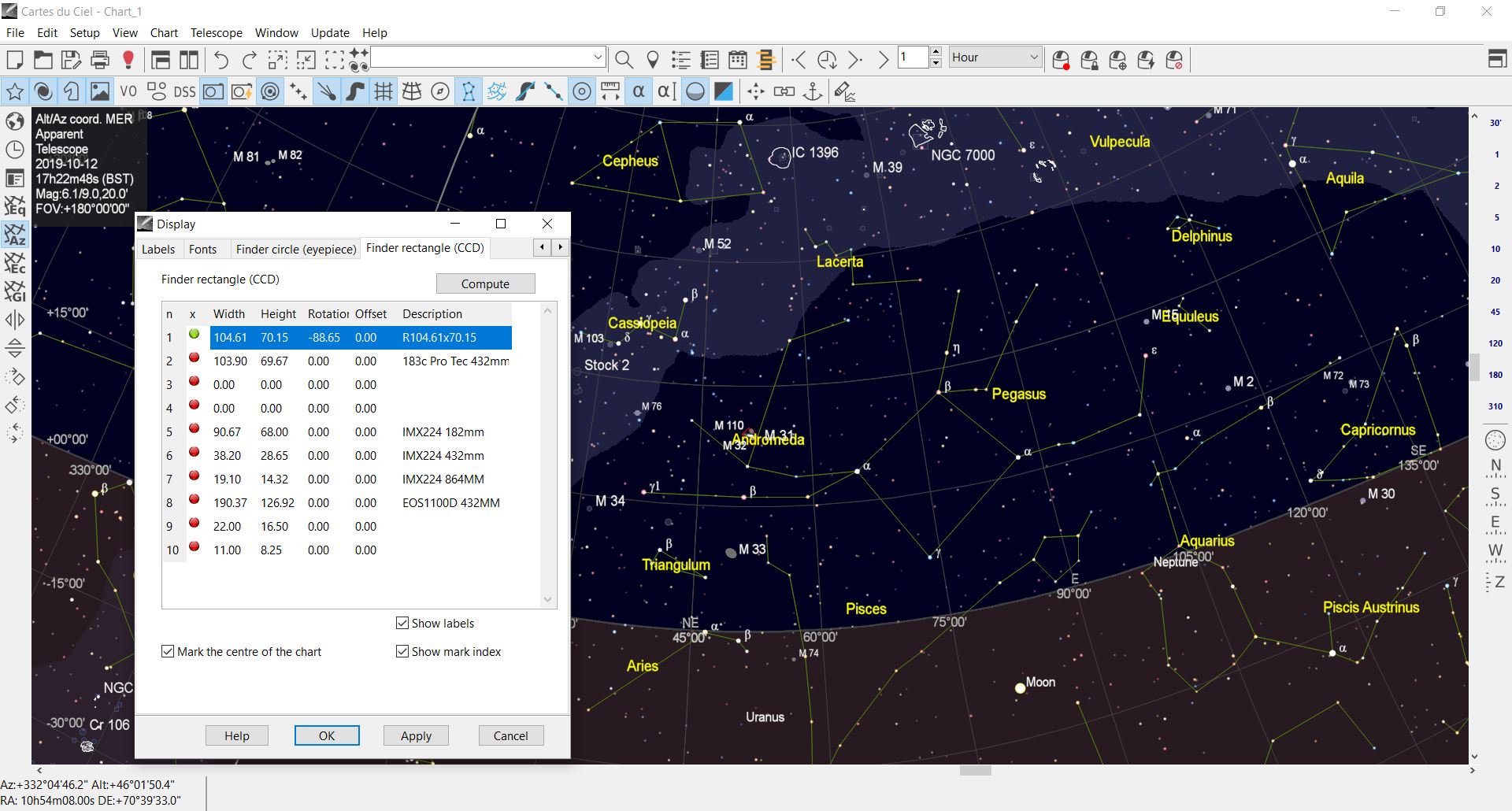1512x811 pixels.
Task: Disable the Show mark index checkbox
Action: point(402,651)
